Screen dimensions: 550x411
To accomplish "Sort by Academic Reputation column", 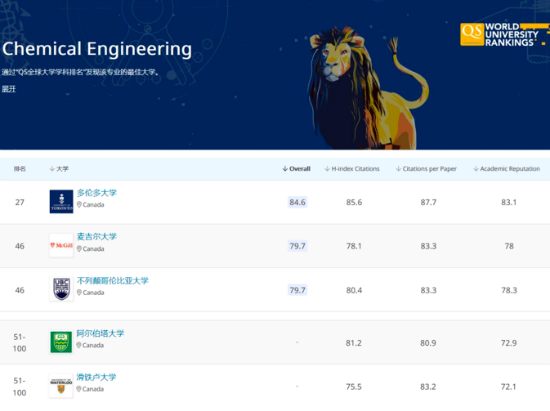I will point(507,169).
